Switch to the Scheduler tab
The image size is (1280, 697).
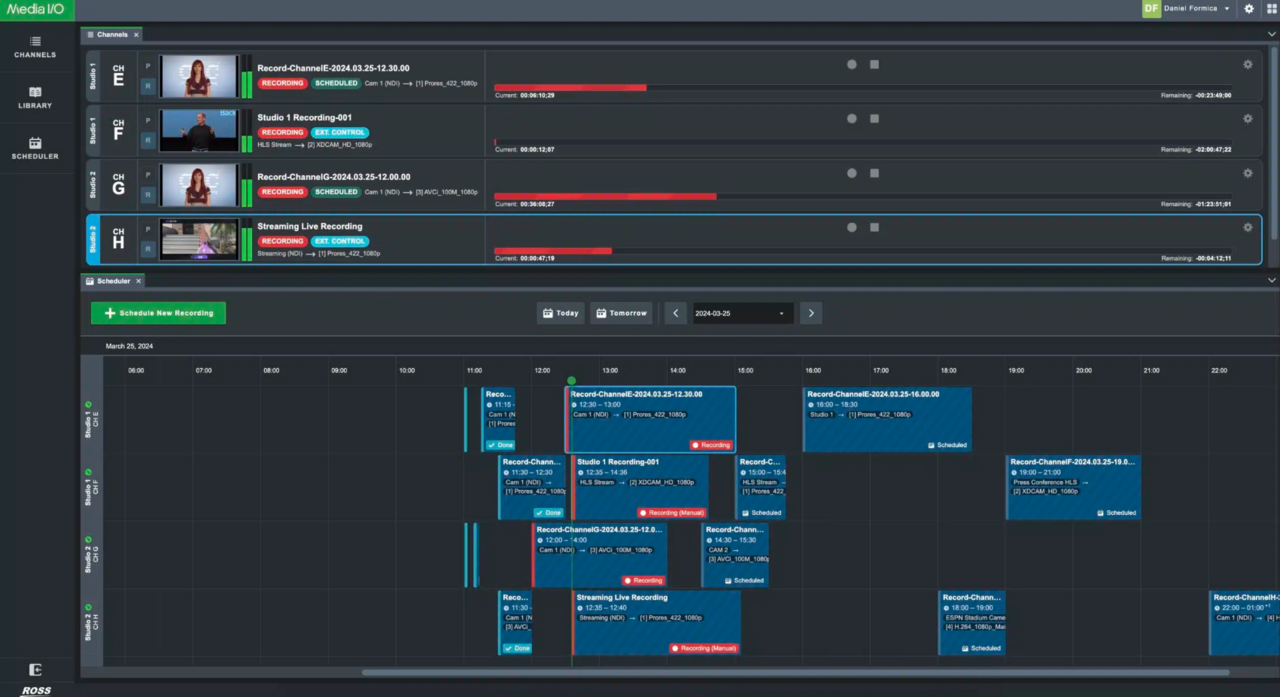(112, 281)
